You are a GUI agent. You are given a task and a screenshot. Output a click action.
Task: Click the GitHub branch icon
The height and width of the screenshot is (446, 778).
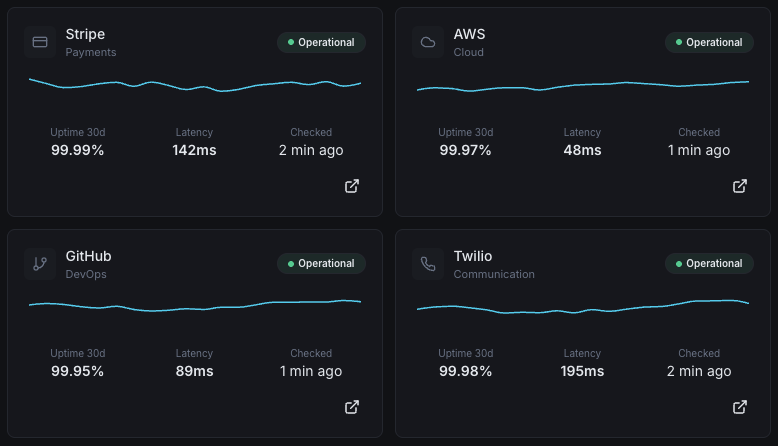[40, 264]
